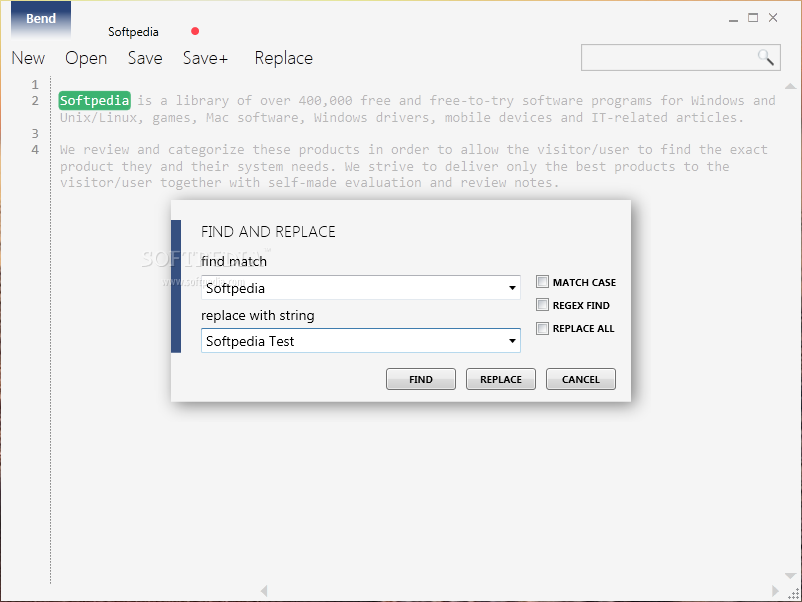The image size is (802, 602).
Task: Click line number 4 in gutter
Action: (35, 149)
